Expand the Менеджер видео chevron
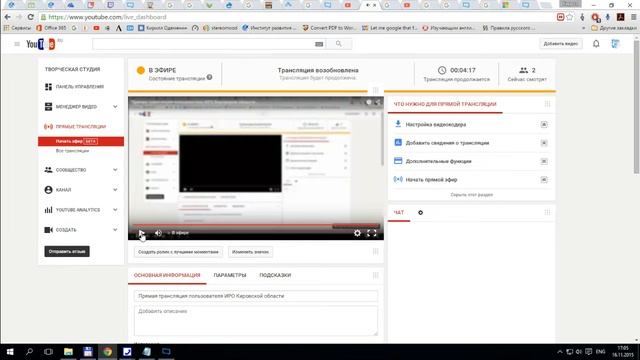Screen dimensions: 640x360 115,107
